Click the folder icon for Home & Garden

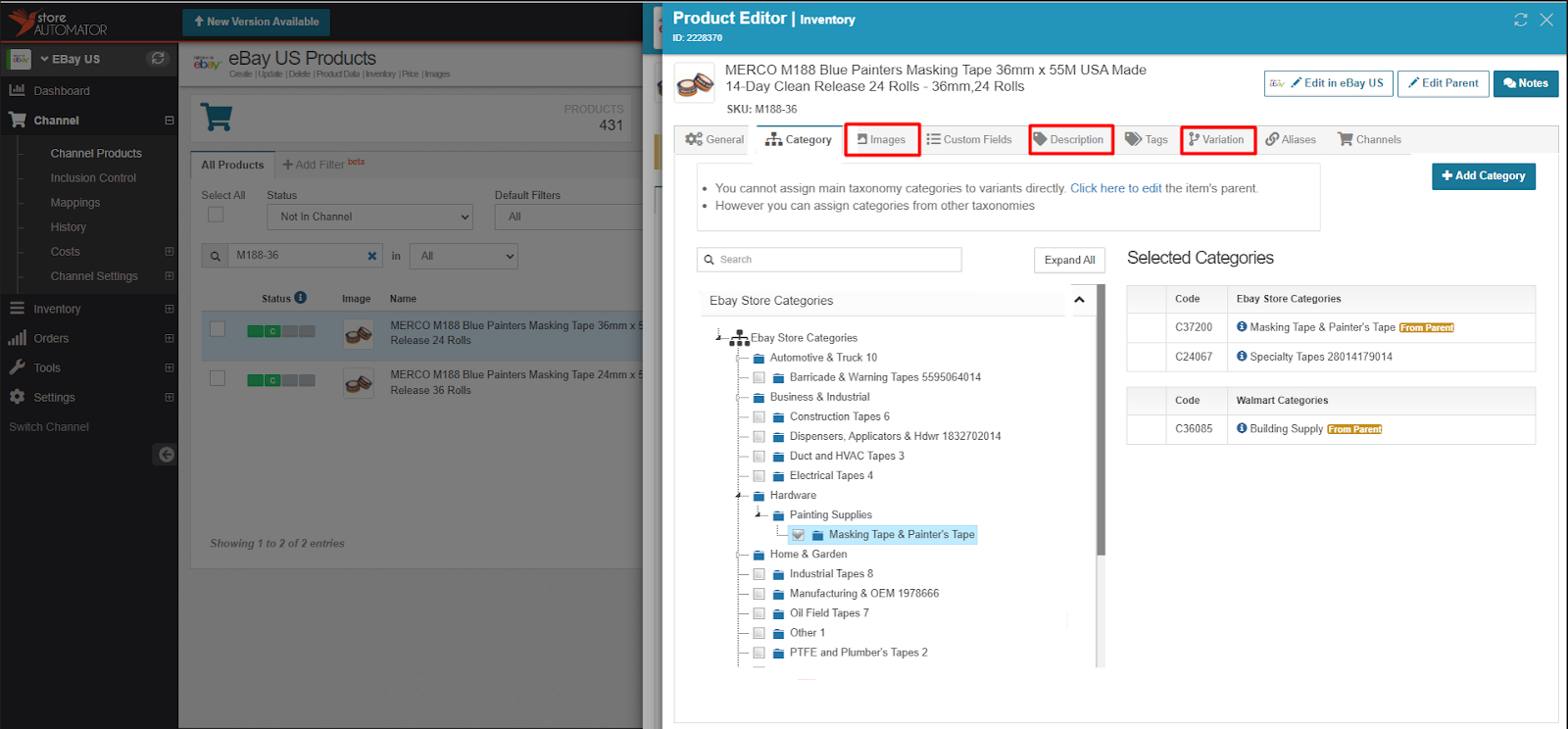[x=759, y=554]
